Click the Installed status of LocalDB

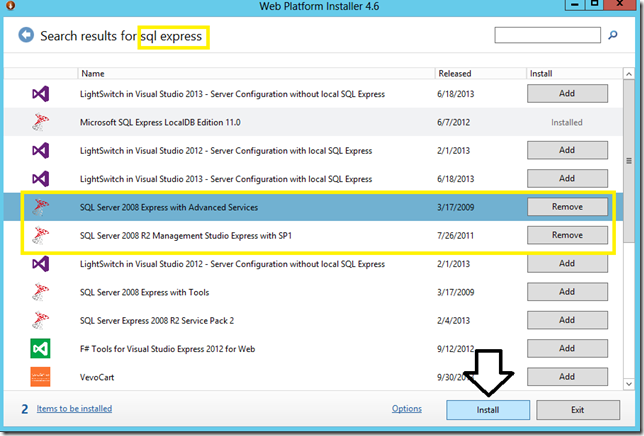tap(567, 122)
